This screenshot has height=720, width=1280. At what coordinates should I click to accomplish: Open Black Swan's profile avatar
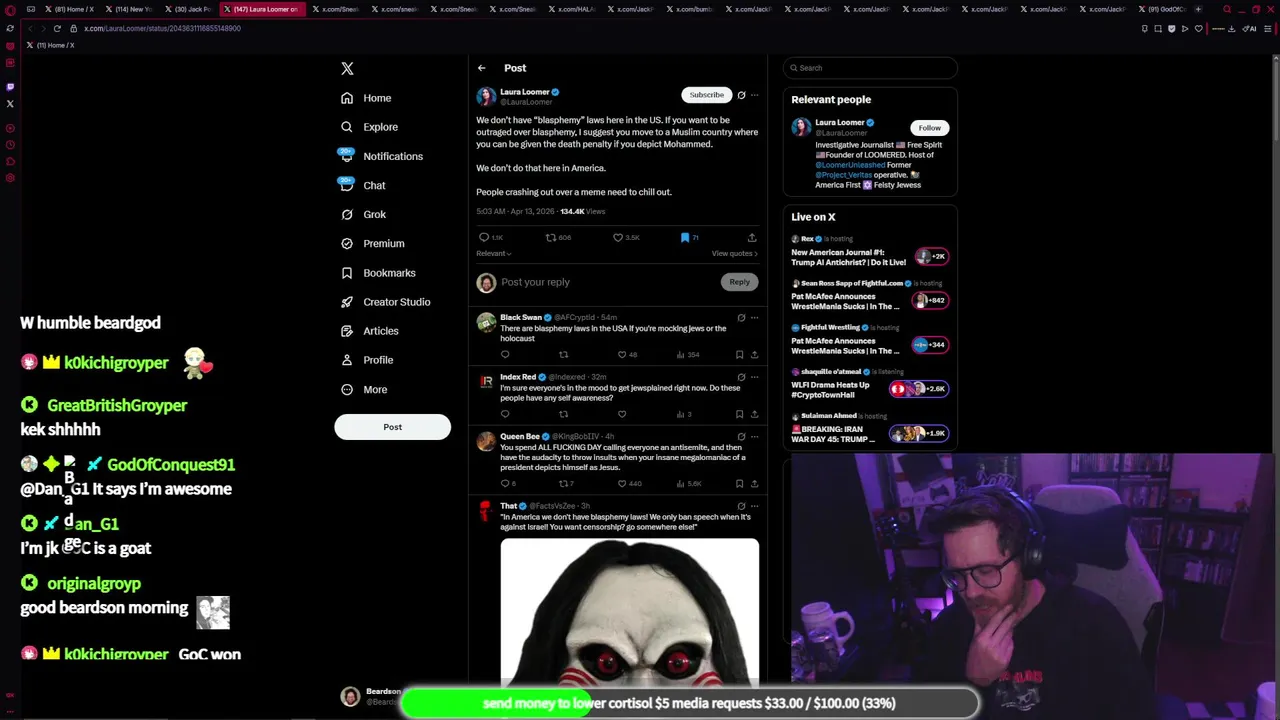(486, 322)
